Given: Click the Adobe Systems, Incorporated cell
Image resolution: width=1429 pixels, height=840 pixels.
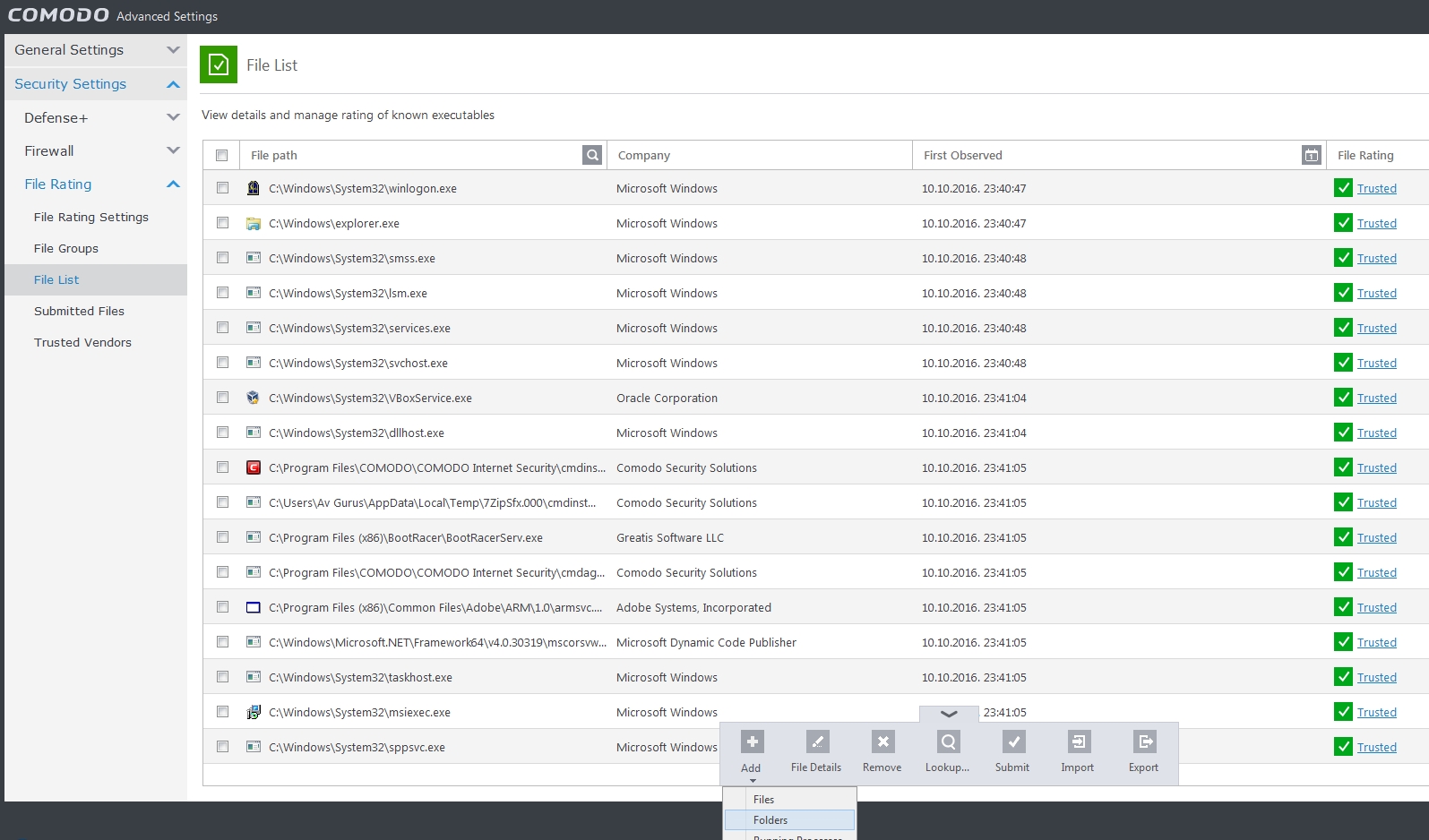Looking at the screenshot, I should (x=693, y=607).
